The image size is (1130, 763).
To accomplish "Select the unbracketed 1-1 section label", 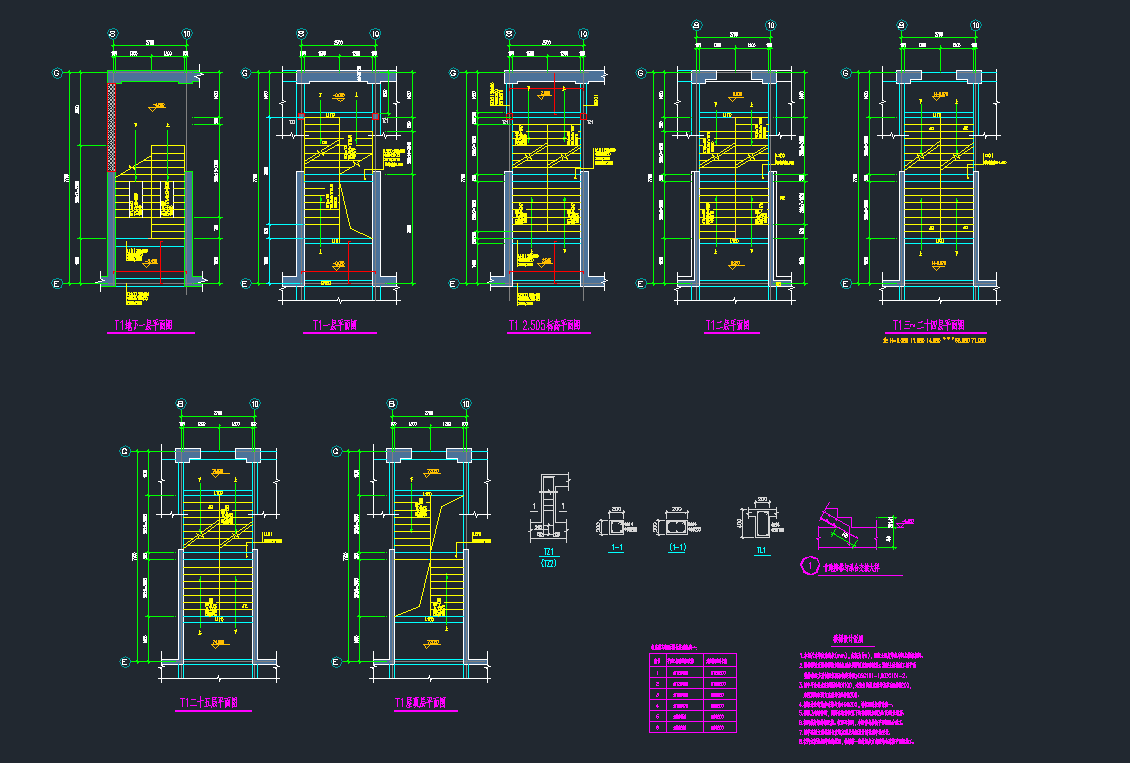I will coord(617,548).
